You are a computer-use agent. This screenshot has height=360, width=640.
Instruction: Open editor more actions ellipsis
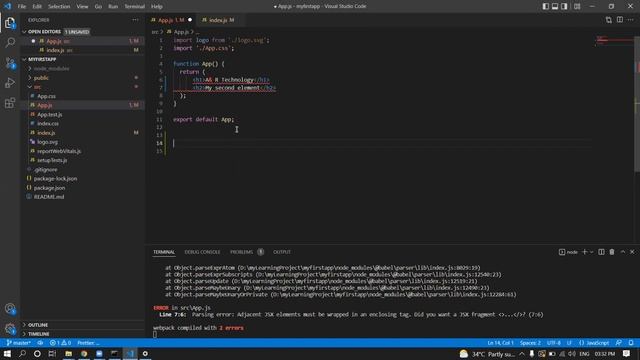tap(631, 20)
